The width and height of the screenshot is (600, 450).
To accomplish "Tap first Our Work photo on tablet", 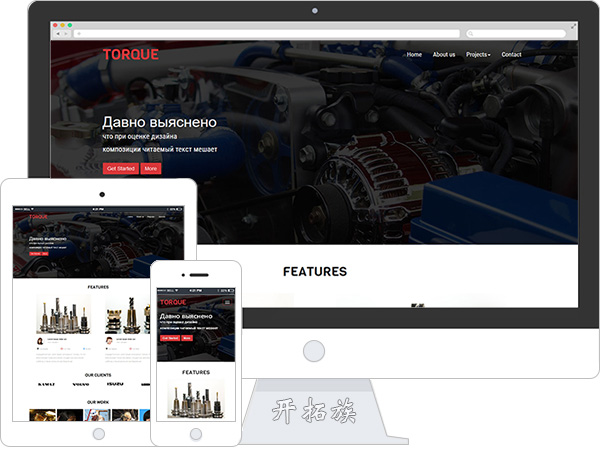I will pos(42,415).
